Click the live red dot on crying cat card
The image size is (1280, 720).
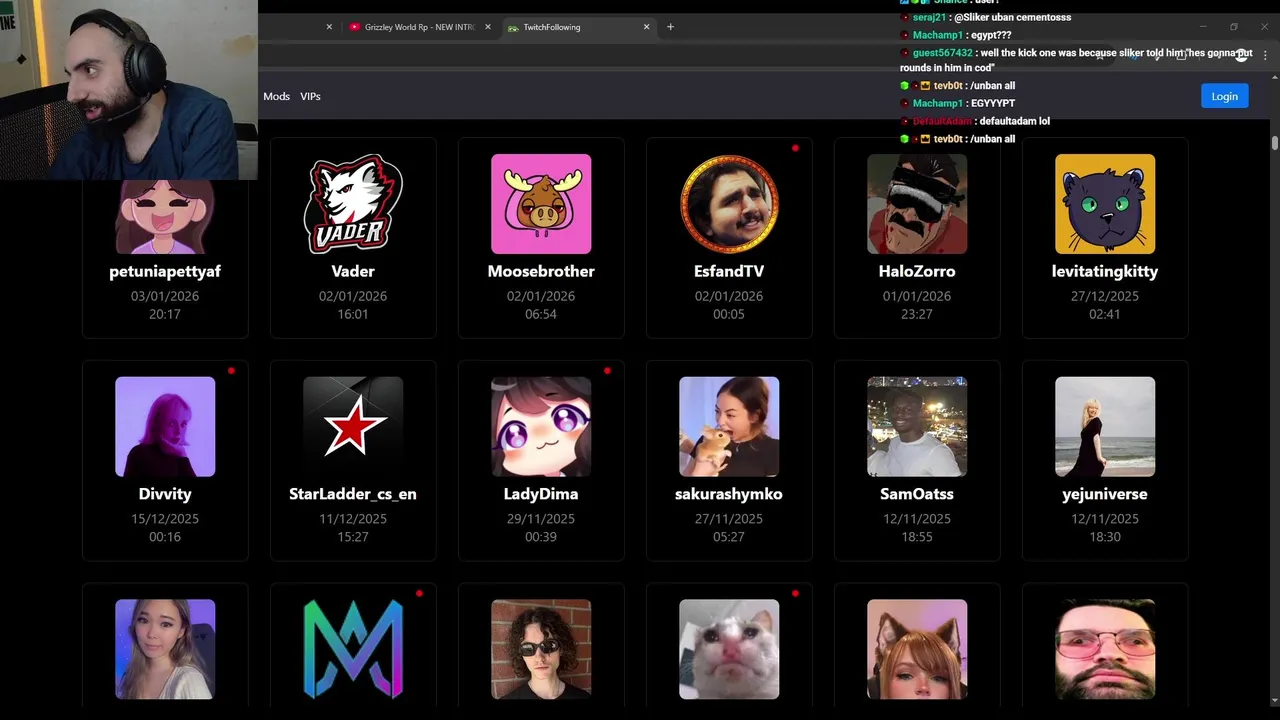795,594
